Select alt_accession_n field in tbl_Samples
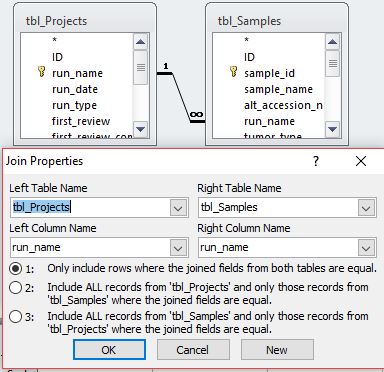This screenshot has width=384, height=372. [283, 105]
